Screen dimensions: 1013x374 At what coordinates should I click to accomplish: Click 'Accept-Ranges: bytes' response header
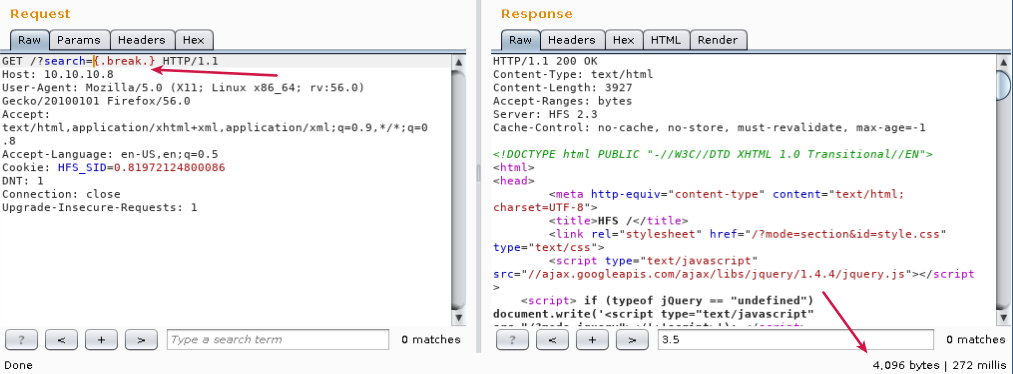(x=563, y=101)
